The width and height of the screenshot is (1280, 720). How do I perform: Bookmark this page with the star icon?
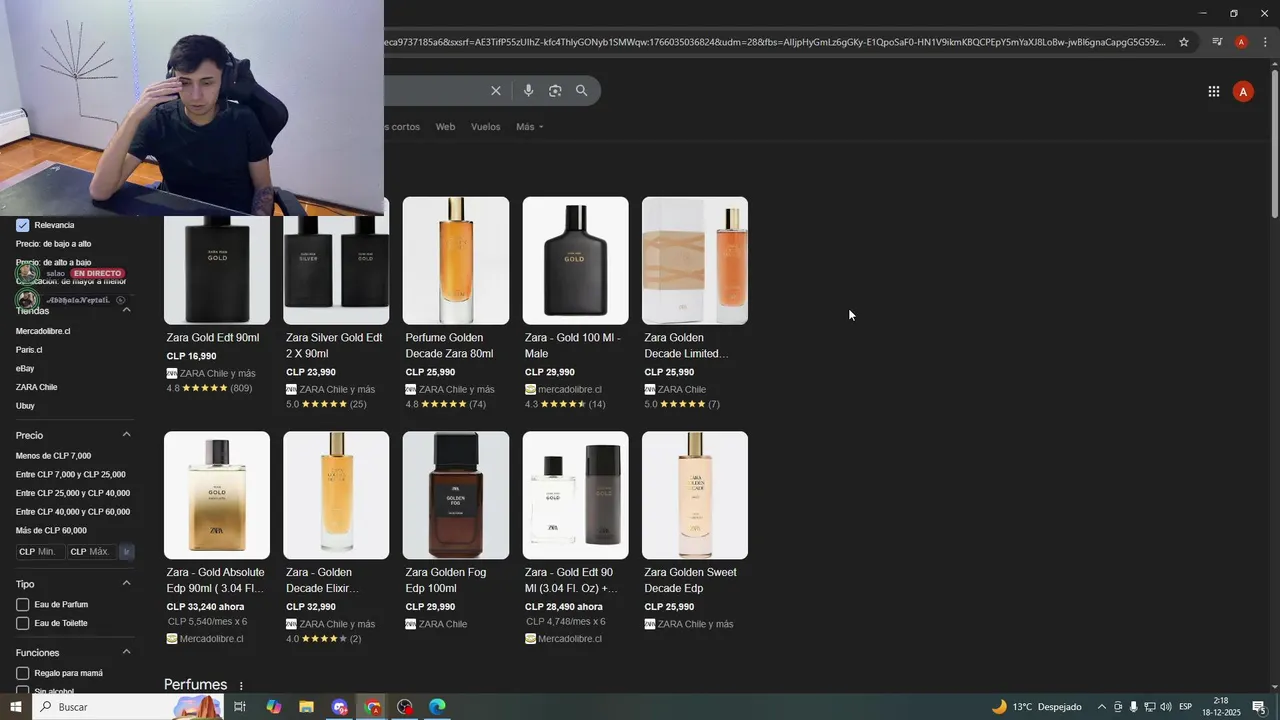(1184, 42)
